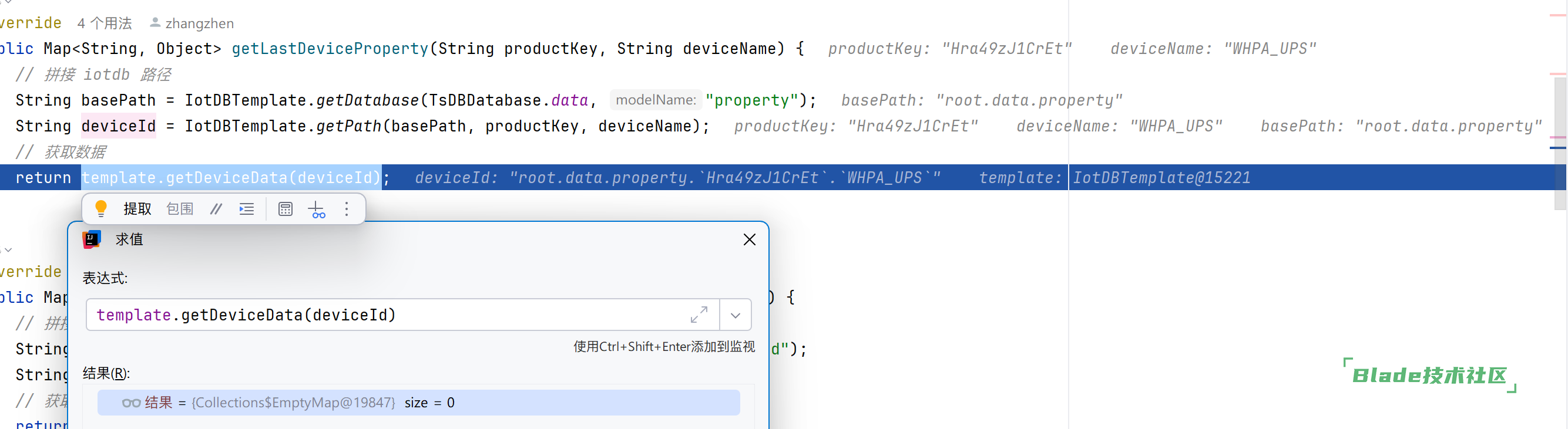Collapse the second method fold arrow
1568x429 pixels.
point(8,249)
